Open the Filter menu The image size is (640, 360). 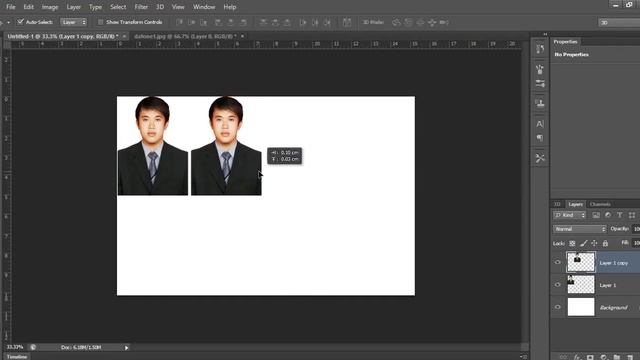141,7
